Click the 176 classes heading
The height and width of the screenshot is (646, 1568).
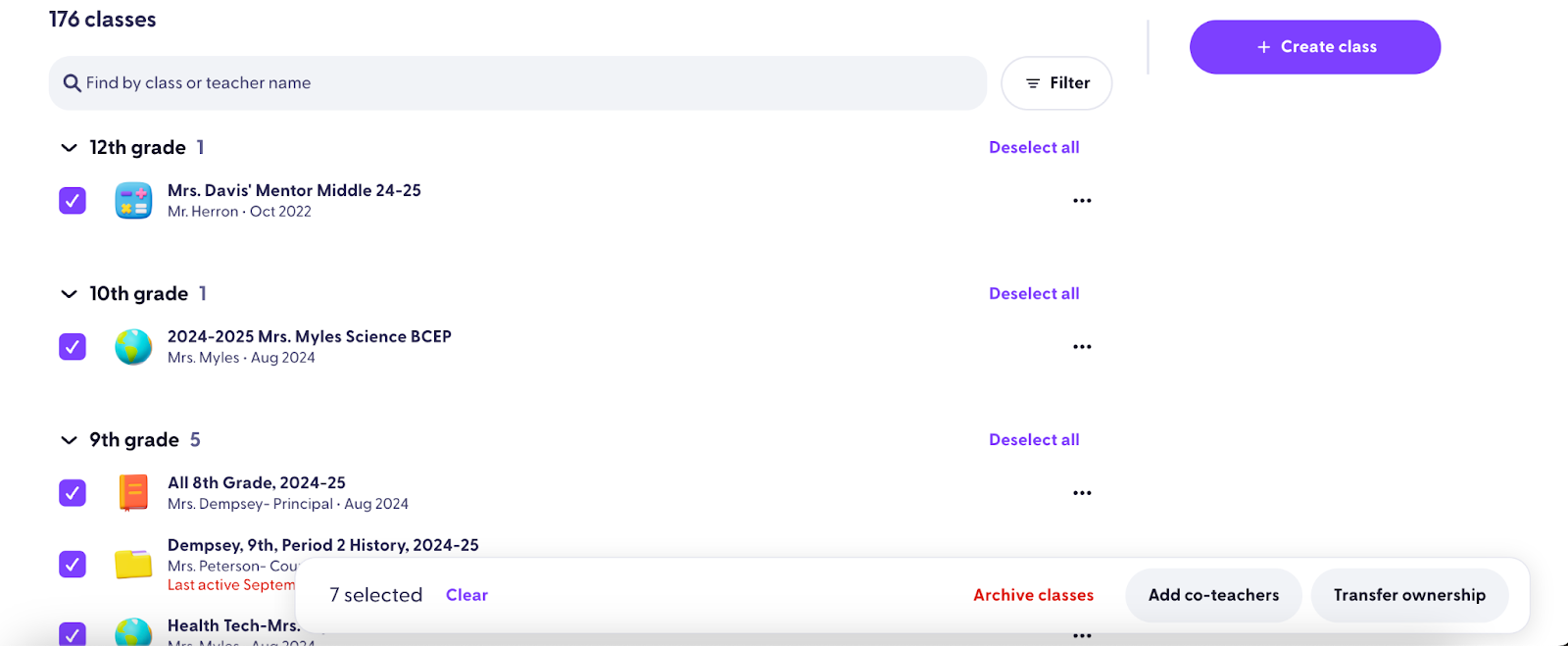click(103, 20)
